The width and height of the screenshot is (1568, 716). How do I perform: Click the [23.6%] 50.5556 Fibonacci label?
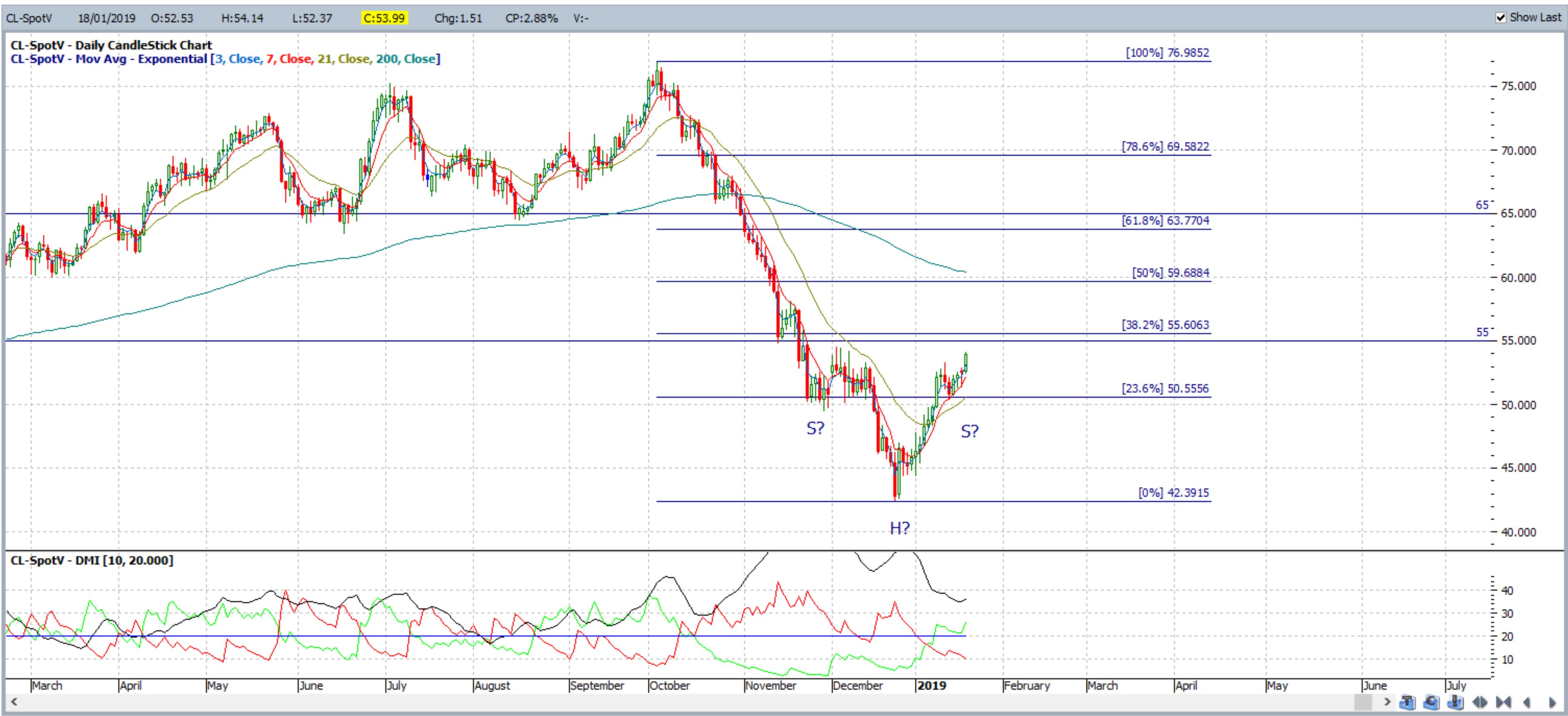1165,389
